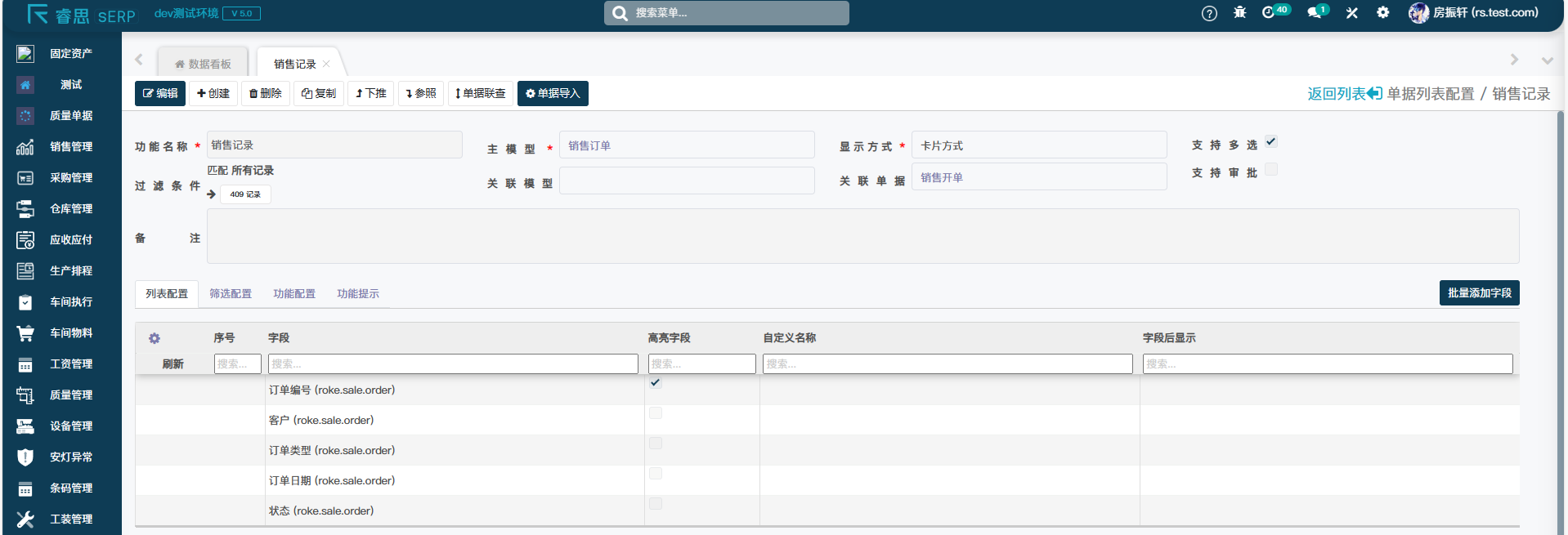Click the help question mark icon

click(1209, 13)
